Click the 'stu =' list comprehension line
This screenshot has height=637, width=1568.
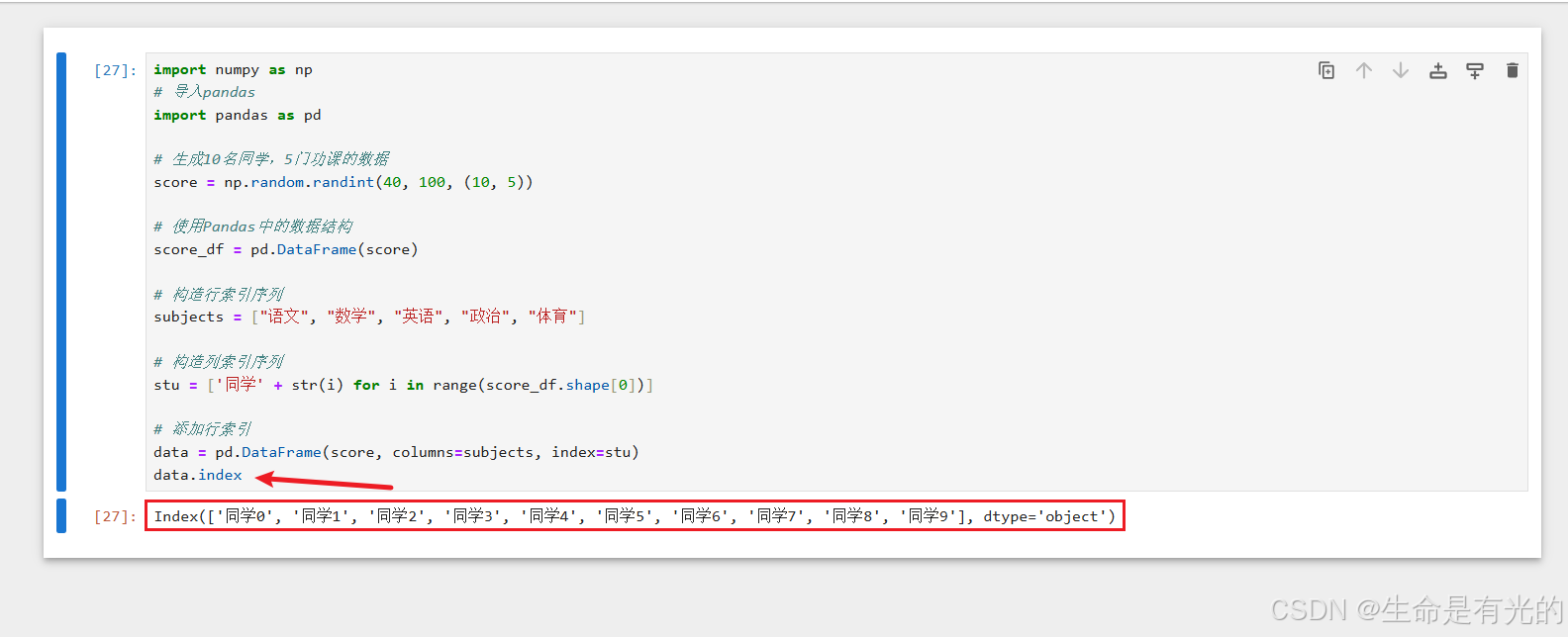coord(404,385)
